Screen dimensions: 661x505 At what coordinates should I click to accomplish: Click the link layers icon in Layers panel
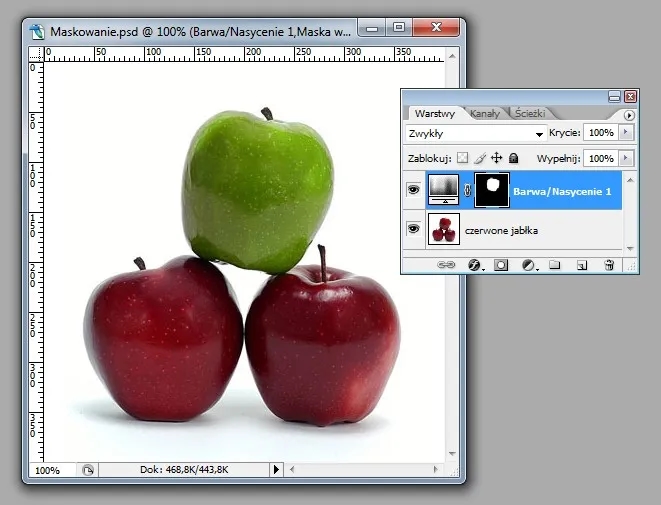pyautogui.click(x=446, y=265)
